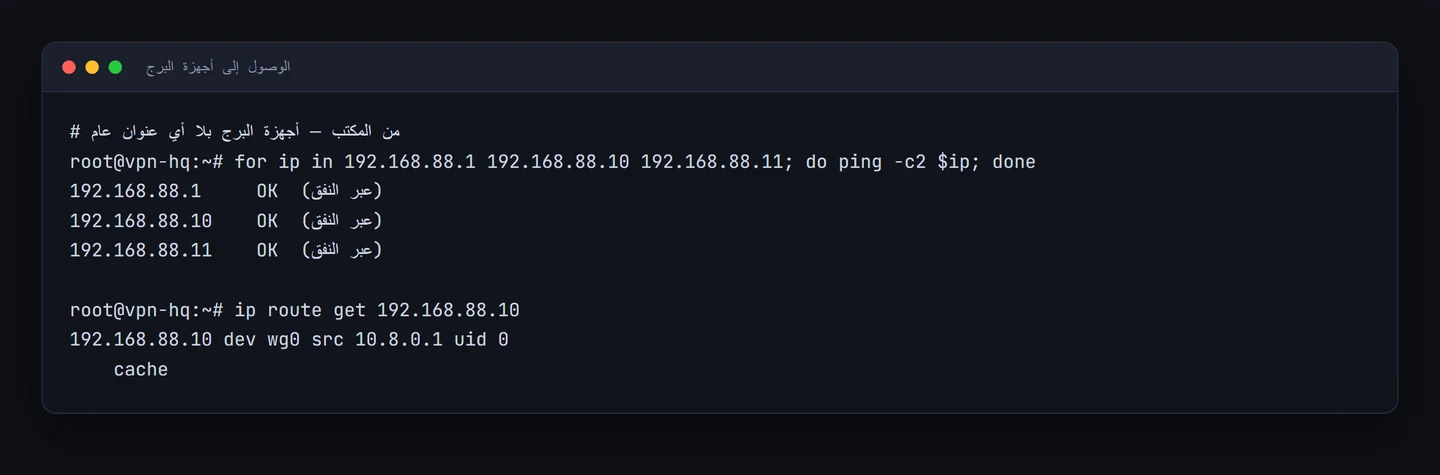
Task: Click the Arabic comment line starting with #
Action: pyautogui.click(x=235, y=132)
